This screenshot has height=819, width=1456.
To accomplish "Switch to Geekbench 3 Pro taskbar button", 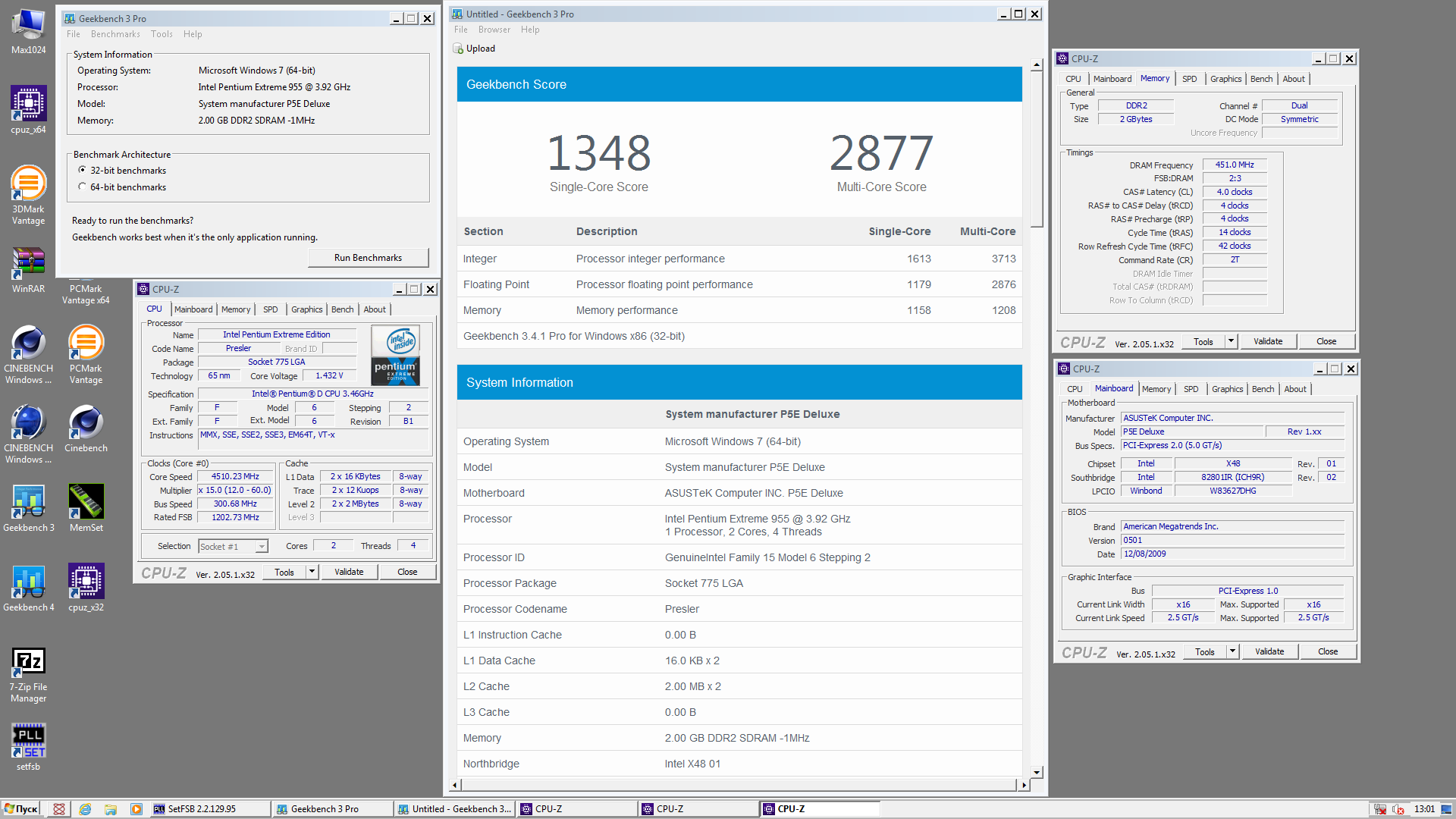I will point(332,809).
